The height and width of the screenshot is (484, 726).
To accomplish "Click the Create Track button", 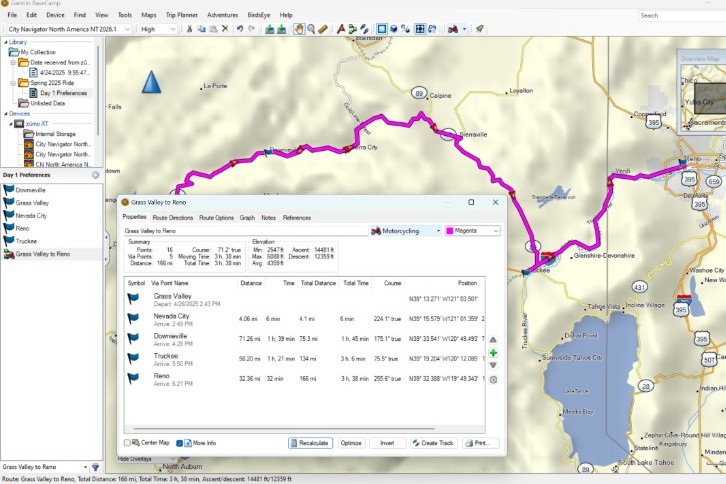I will [434, 443].
